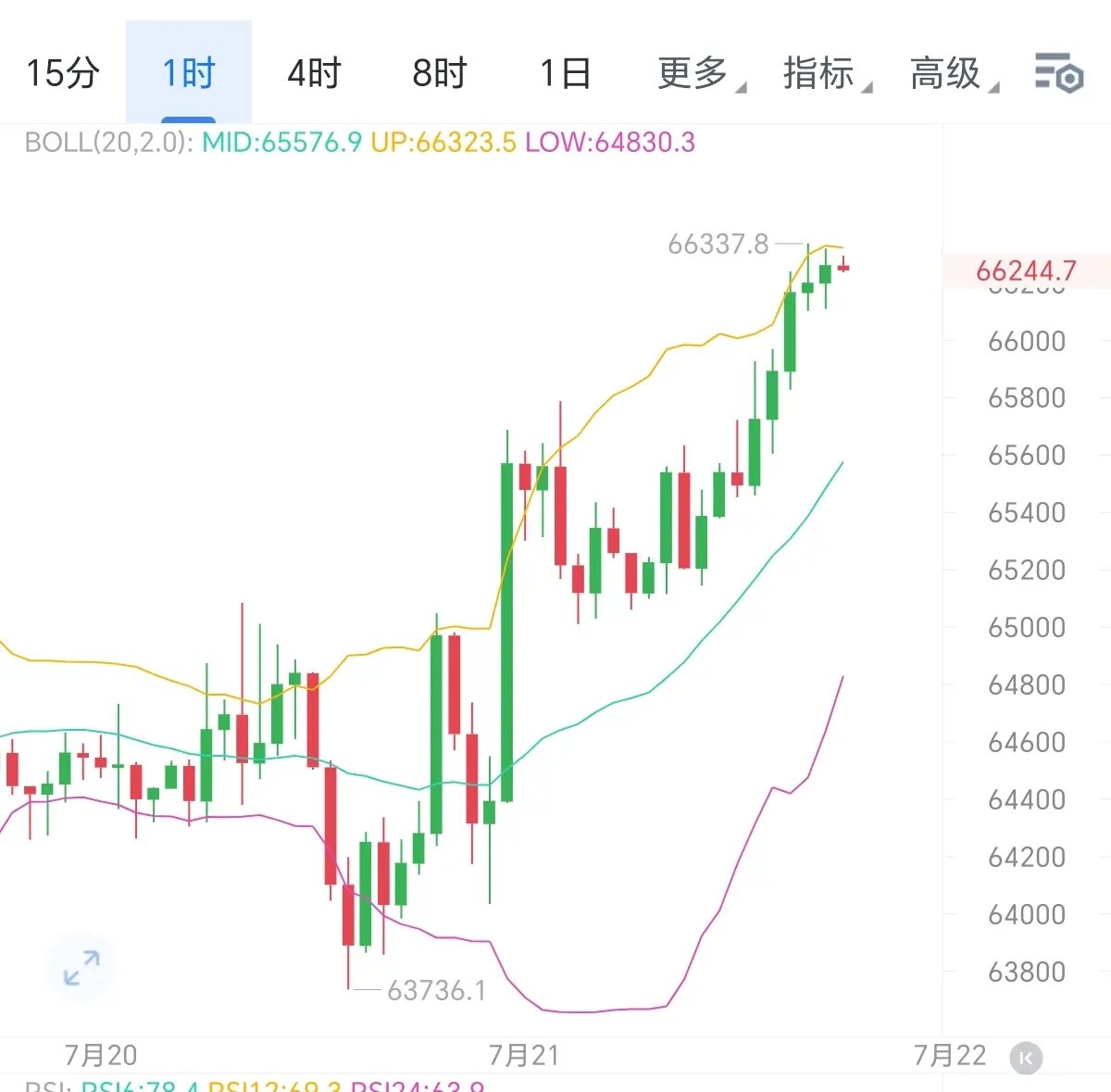Select the 1时 timeframe tab
Screen dimensions: 1111x1092
coord(189,73)
